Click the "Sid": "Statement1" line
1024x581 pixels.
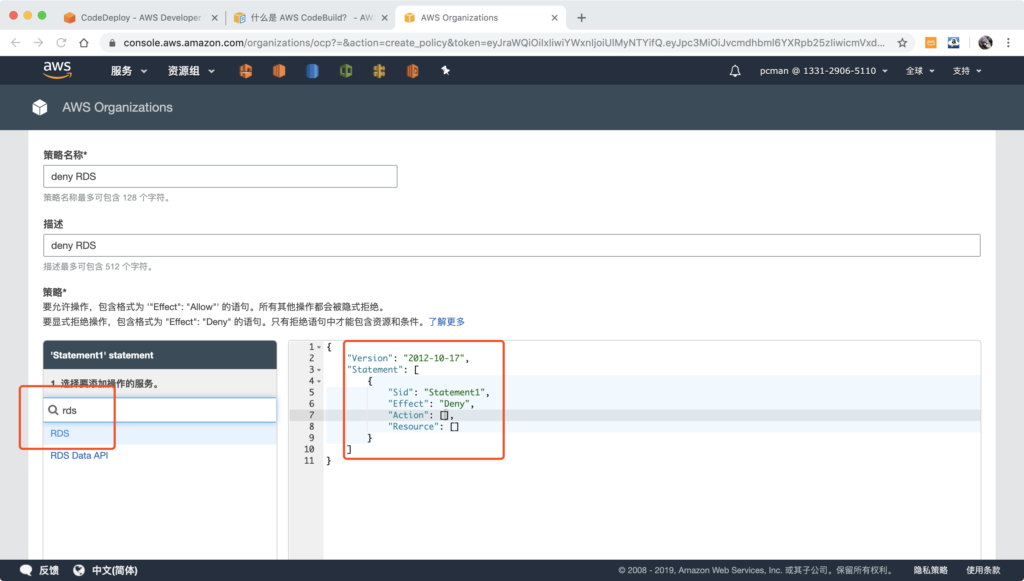[x=439, y=392]
